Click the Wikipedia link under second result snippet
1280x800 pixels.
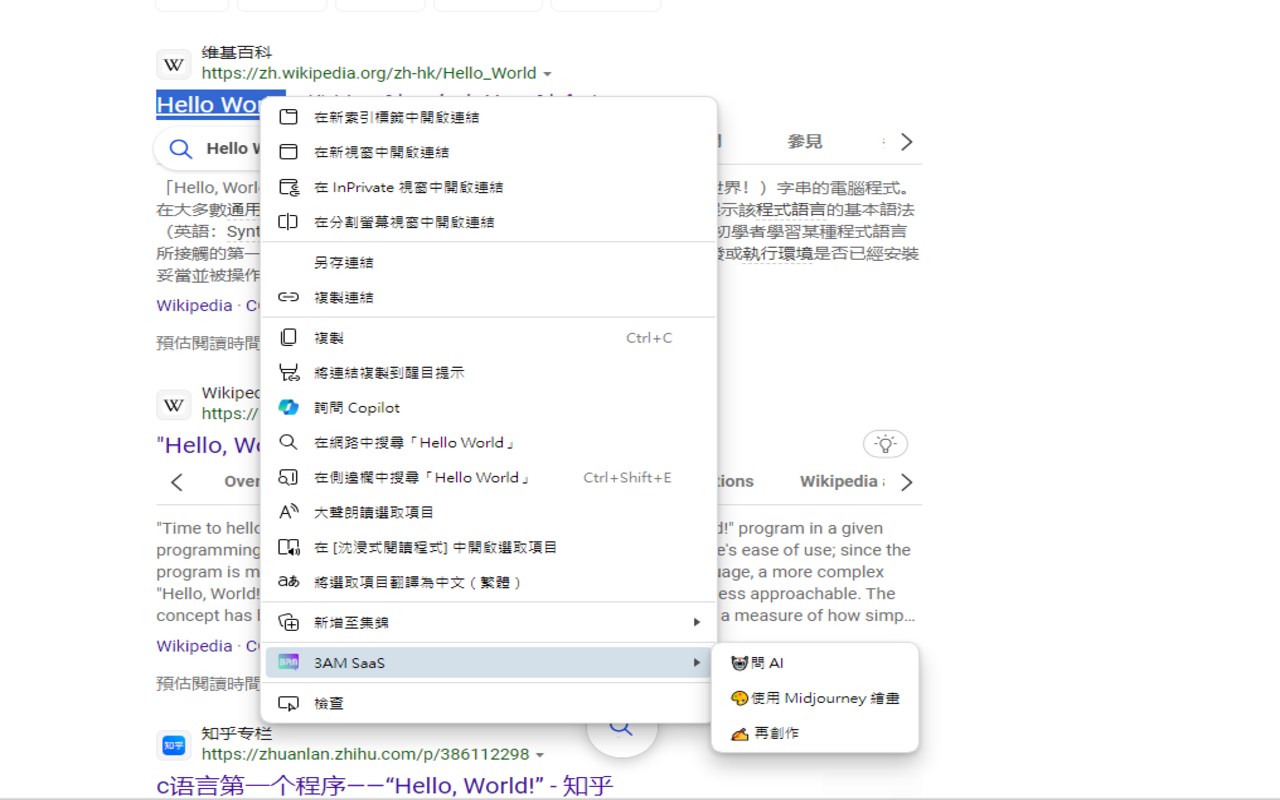tap(194, 646)
